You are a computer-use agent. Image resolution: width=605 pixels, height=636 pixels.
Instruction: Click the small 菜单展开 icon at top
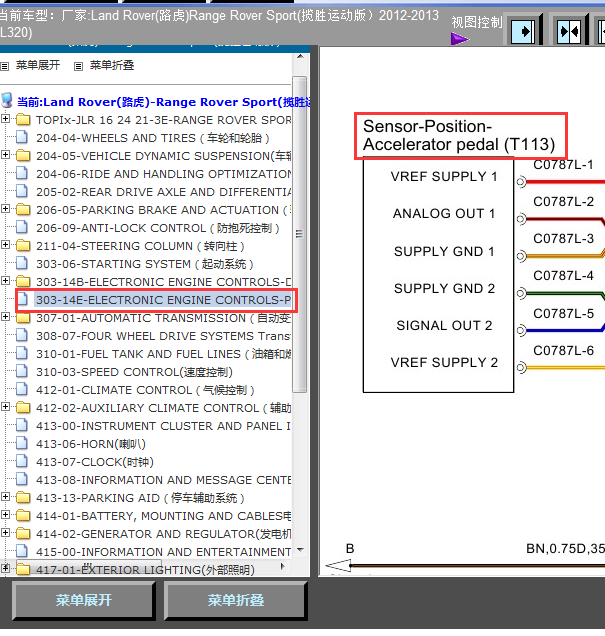4,66
